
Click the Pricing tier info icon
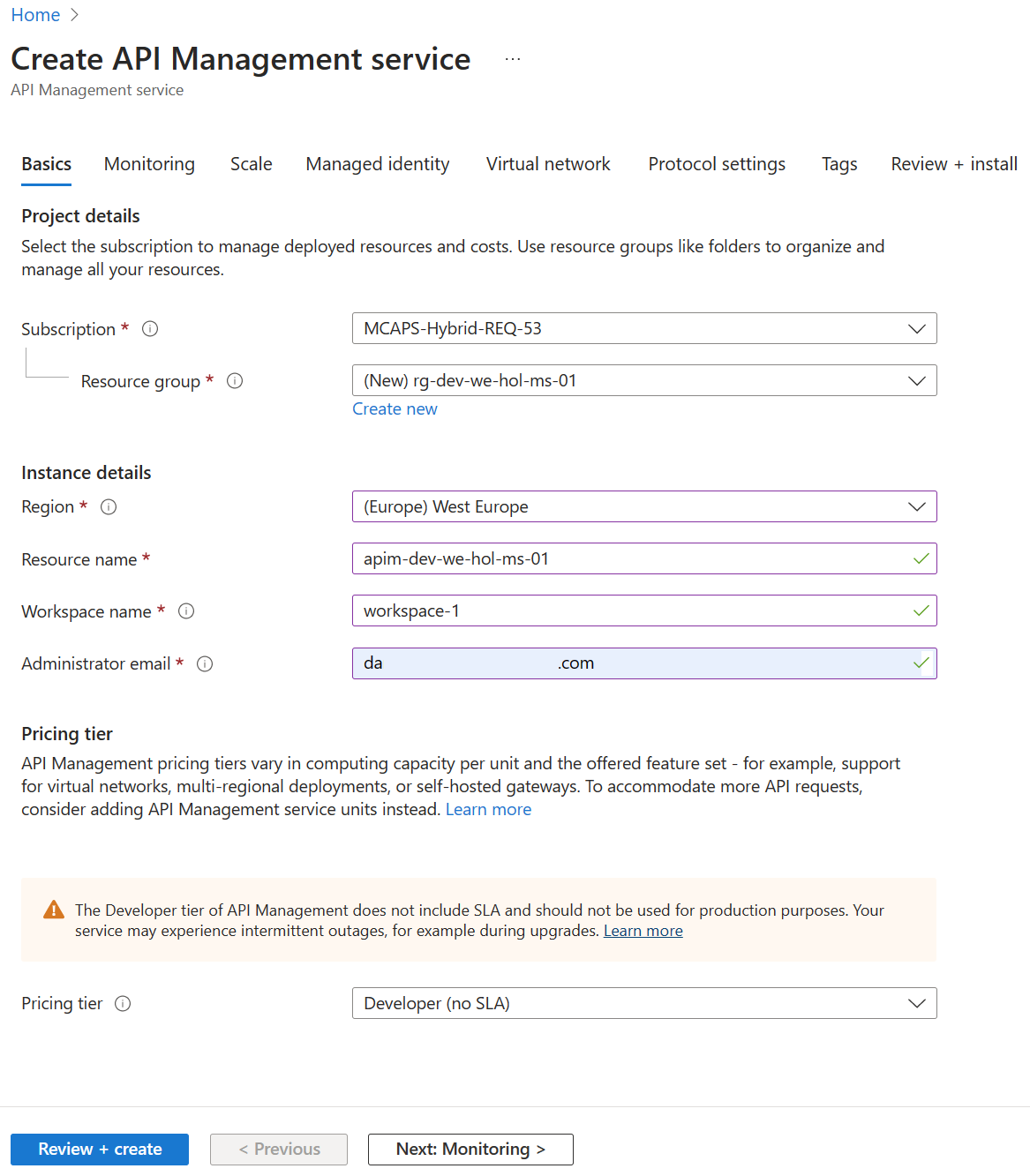tap(123, 1004)
